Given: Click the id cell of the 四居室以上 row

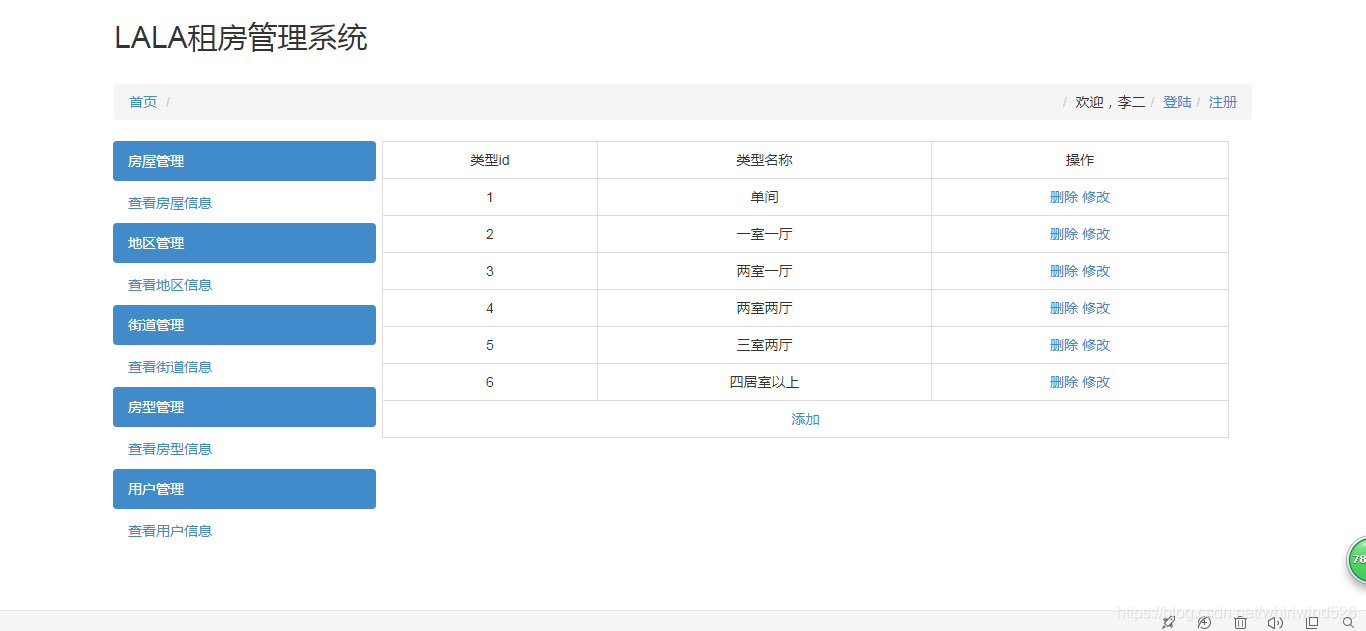Looking at the screenshot, I should tap(490, 382).
